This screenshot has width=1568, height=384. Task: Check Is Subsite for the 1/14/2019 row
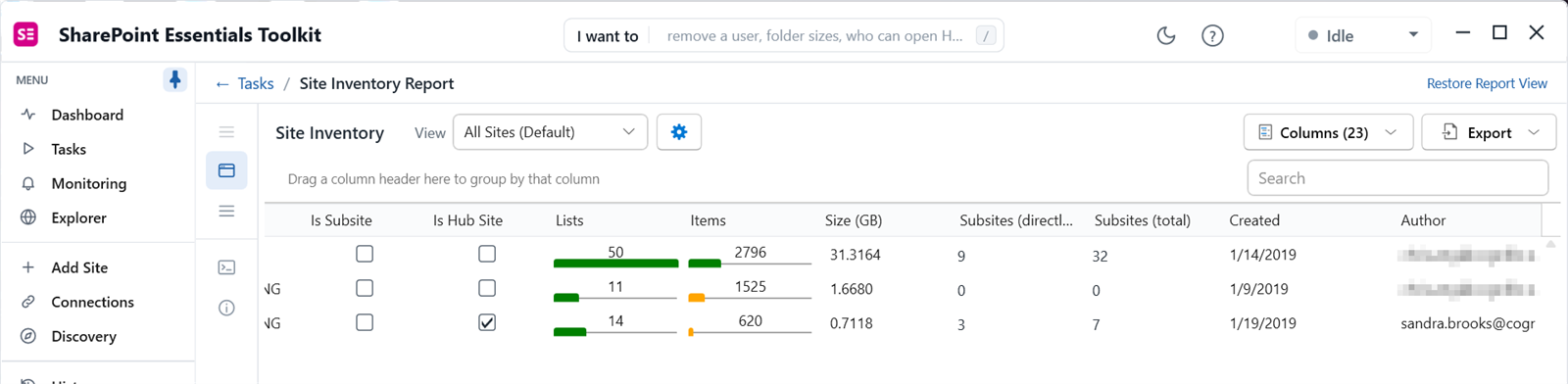pos(365,254)
